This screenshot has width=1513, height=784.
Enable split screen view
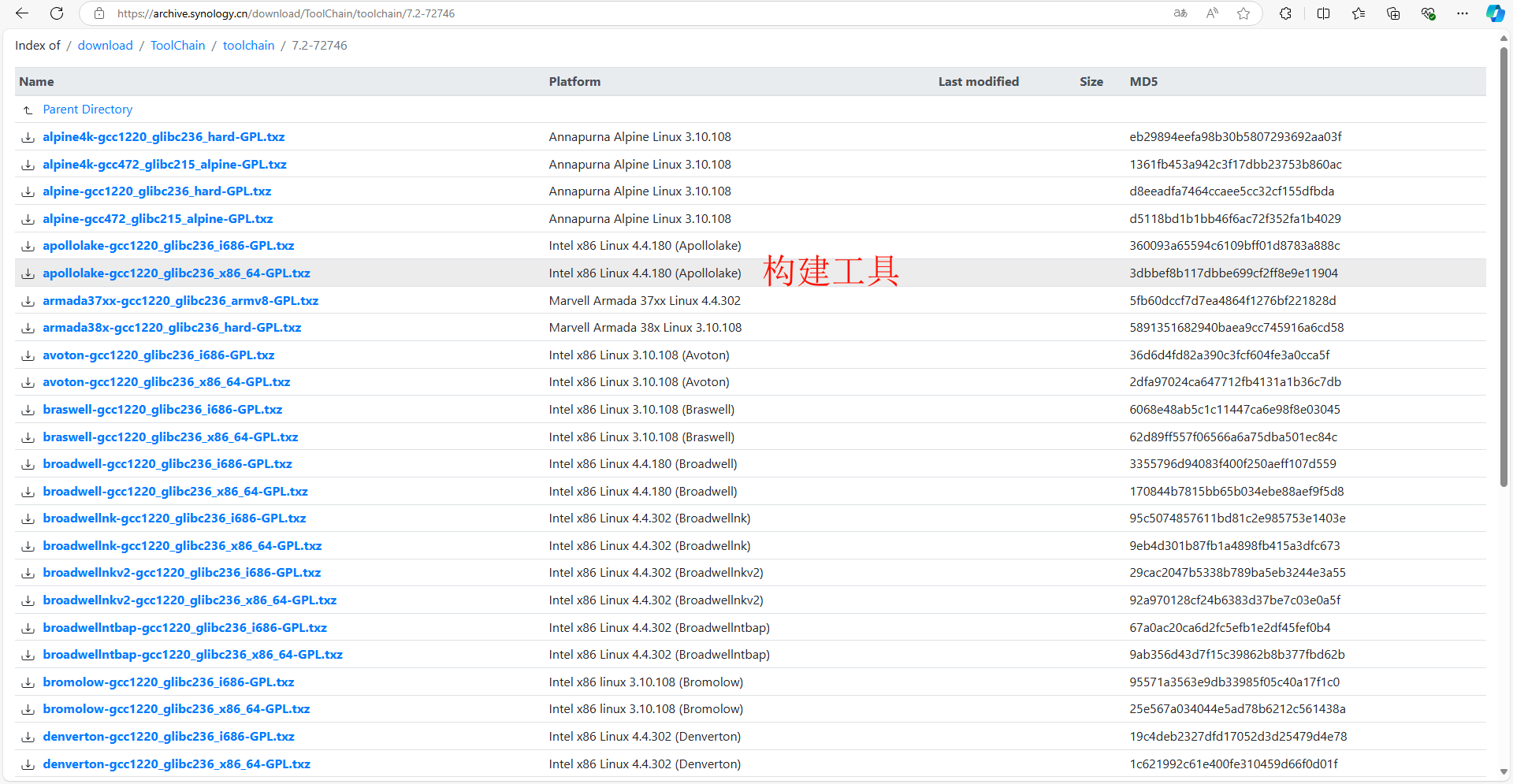[x=1323, y=13]
